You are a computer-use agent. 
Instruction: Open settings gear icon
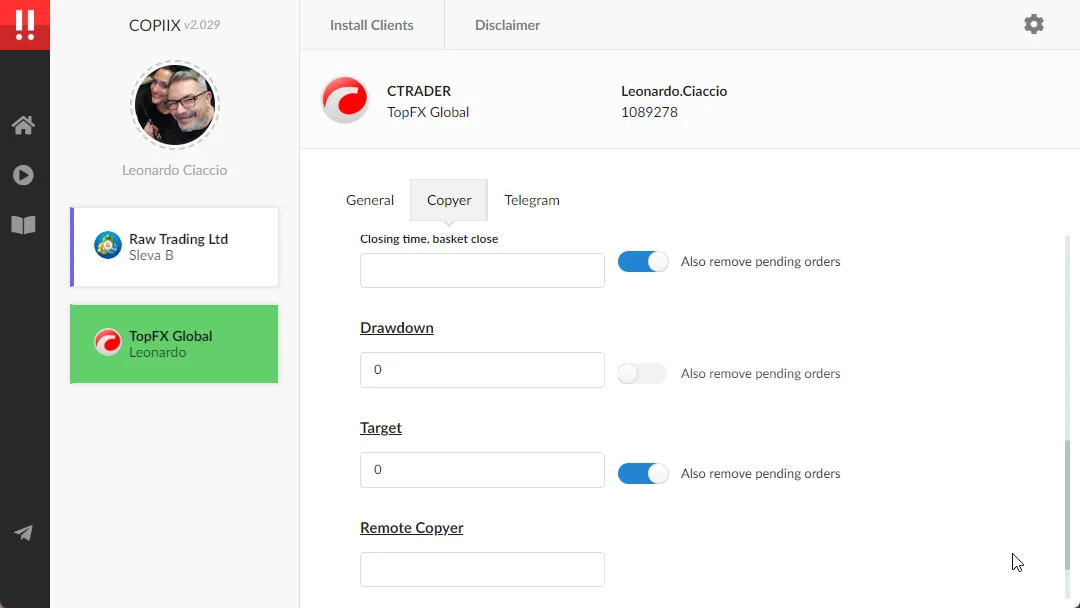coord(1033,25)
